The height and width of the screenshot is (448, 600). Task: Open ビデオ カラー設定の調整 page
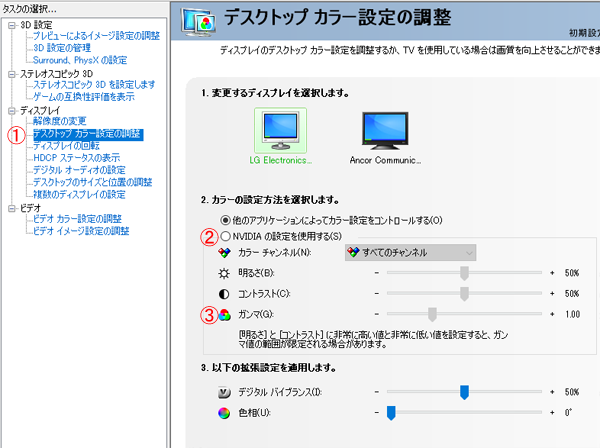(77, 219)
